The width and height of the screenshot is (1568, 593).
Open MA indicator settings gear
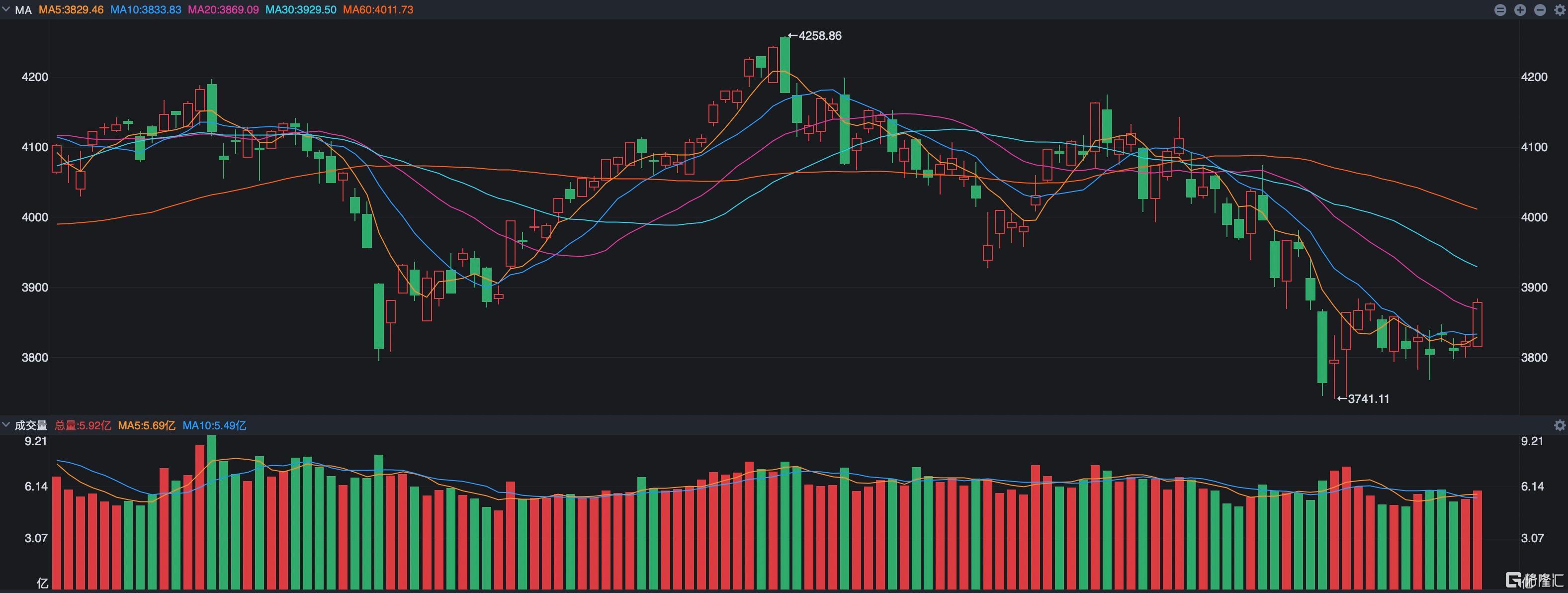pyautogui.click(x=1560, y=10)
